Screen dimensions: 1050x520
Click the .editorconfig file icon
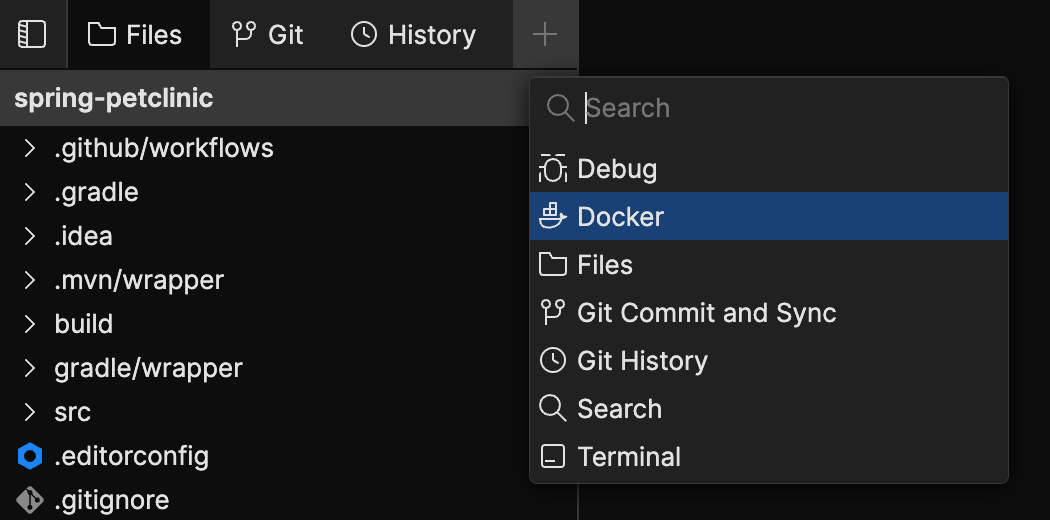30,457
